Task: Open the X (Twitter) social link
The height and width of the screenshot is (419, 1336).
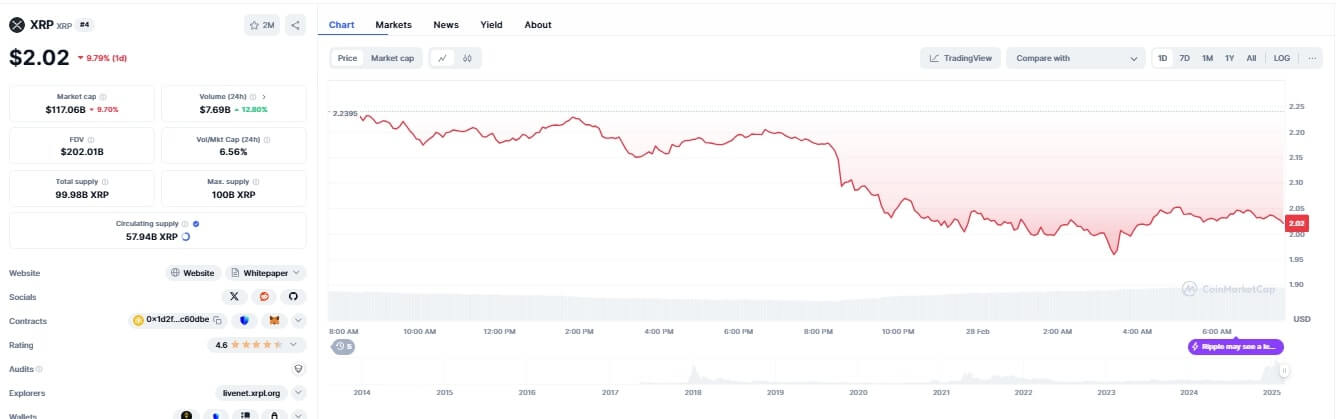Action: point(234,297)
